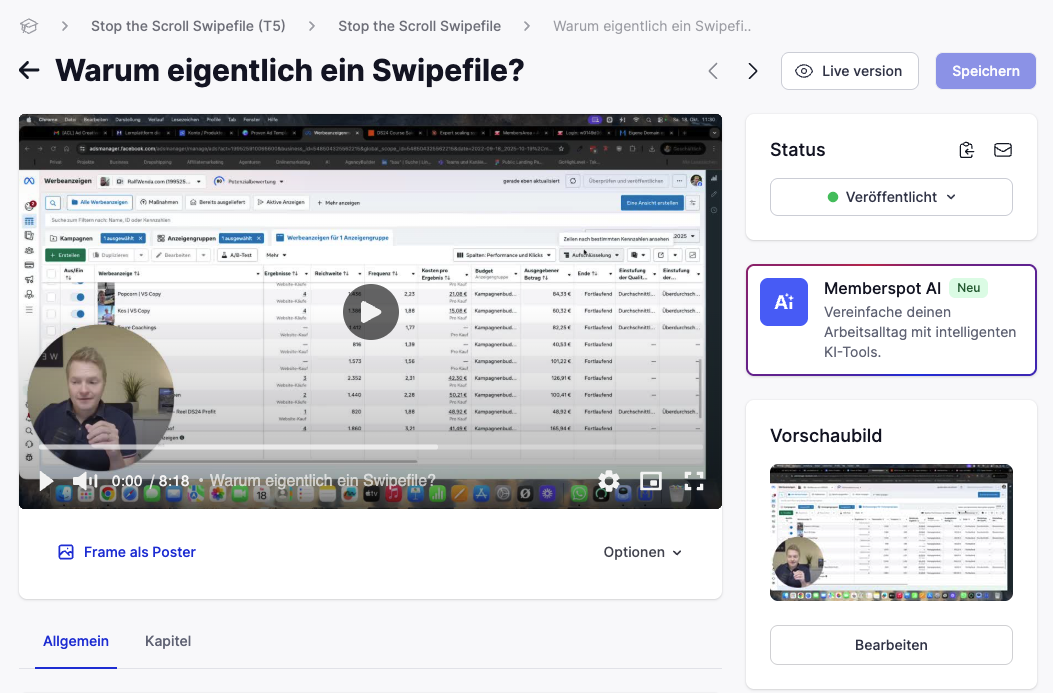This screenshot has height=693, width=1053.
Task: Switch to the Allgemein tab
Action: [x=76, y=641]
